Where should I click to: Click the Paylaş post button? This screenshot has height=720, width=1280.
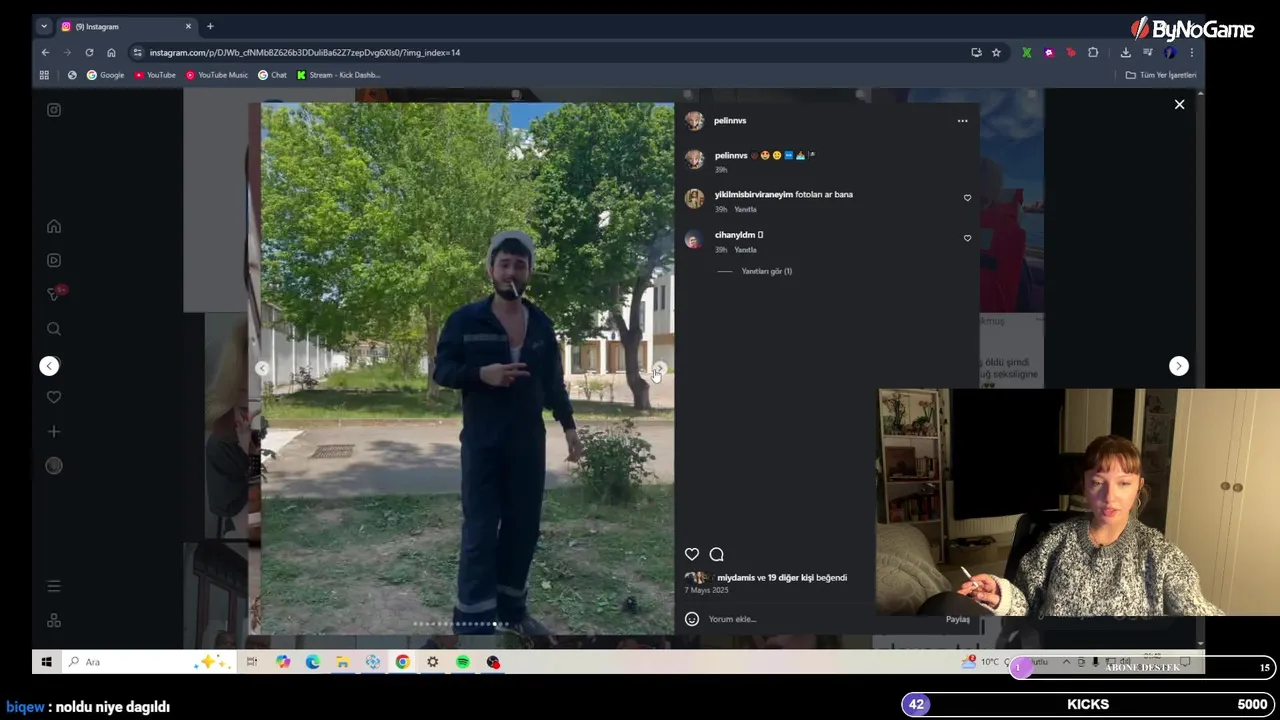tap(958, 619)
